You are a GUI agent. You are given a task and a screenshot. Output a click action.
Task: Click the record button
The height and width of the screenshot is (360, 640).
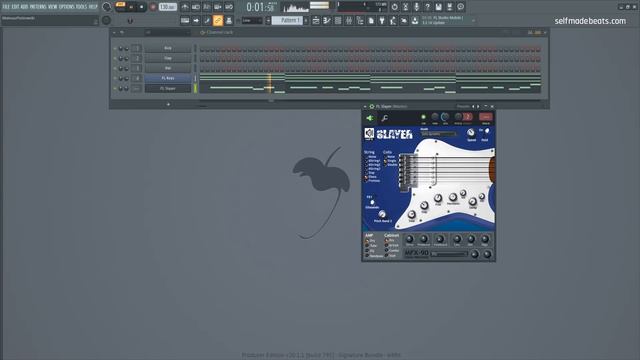pos(153,7)
